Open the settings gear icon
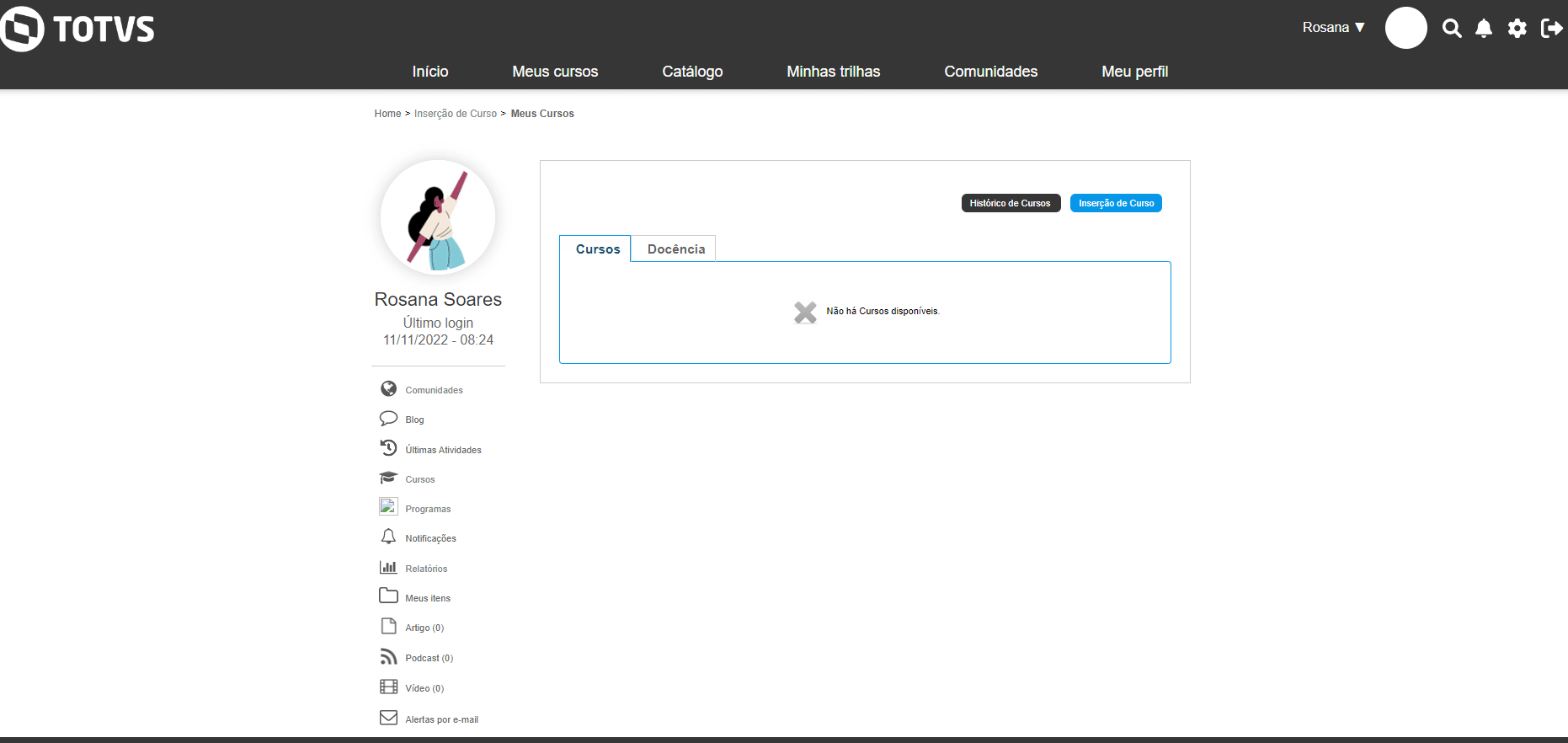The width and height of the screenshot is (1568, 743). [1517, 29]
